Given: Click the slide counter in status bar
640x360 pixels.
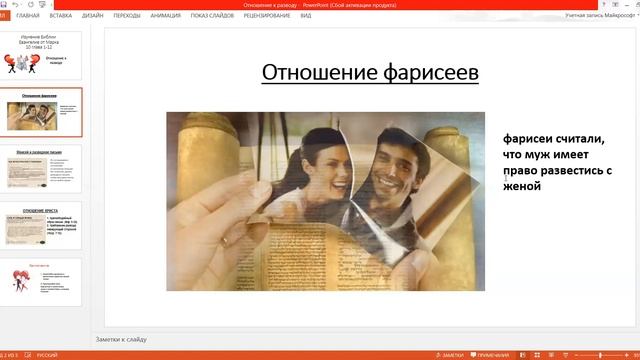Looking at the screenshot, I should click(x=9, y=355).
